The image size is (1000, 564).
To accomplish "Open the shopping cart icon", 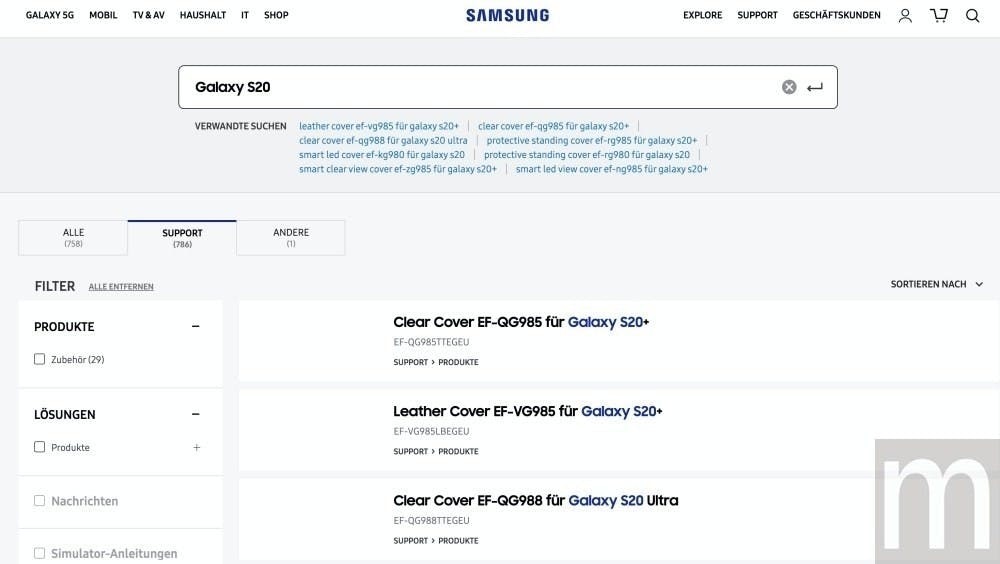I will coord(939,15).
